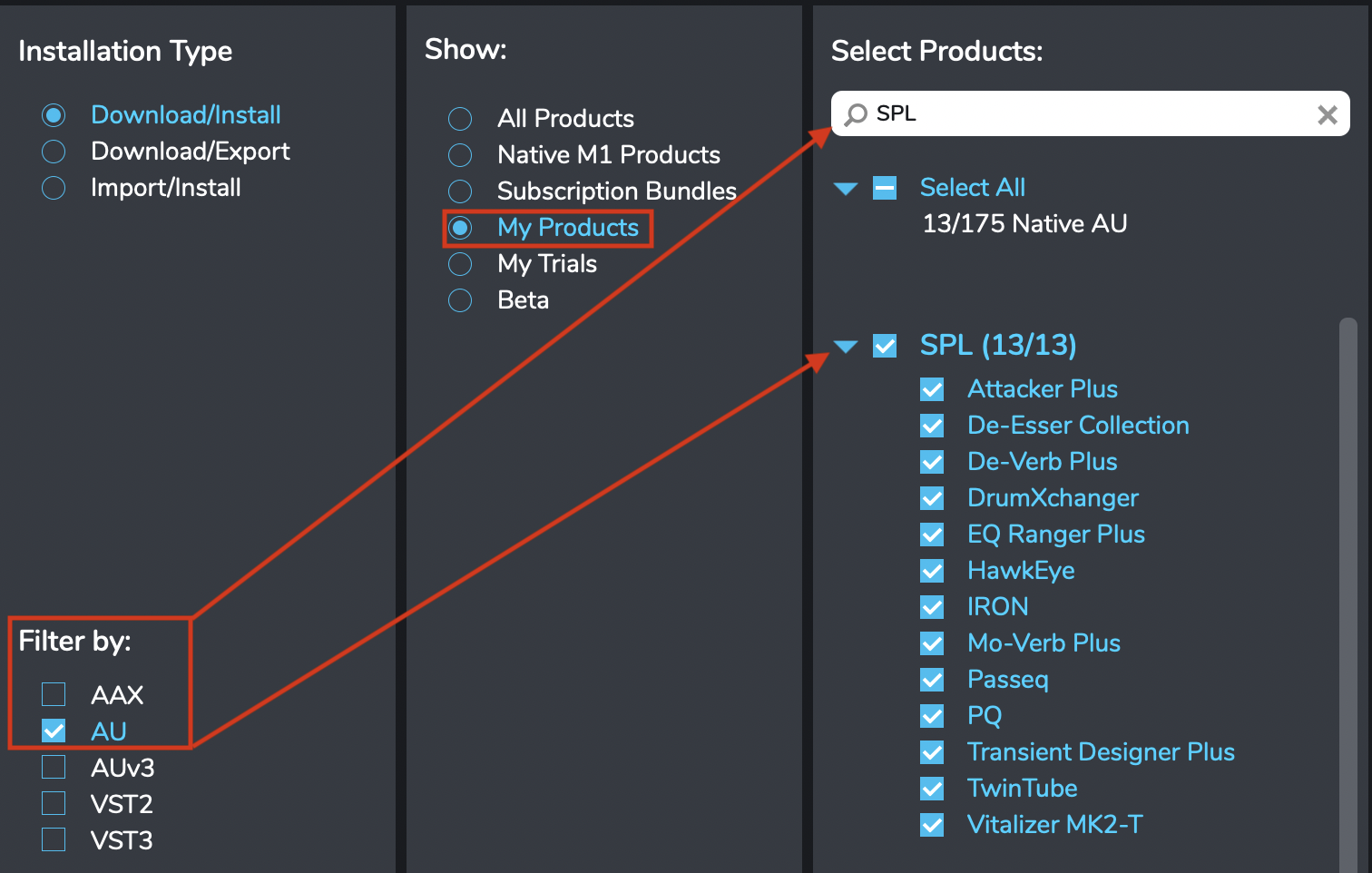1372x873 pixels.
Task: Collapse the SPL (13/13) group
Action: pos(846,347)
